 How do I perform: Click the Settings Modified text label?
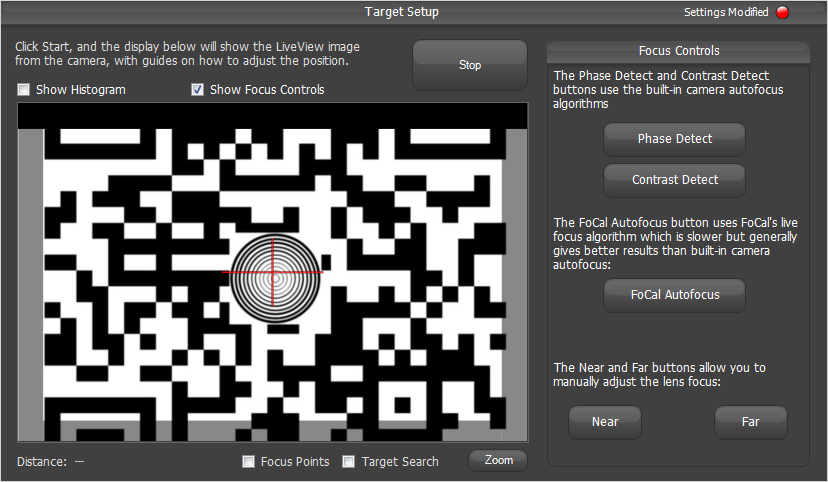(x=725, y=13)
